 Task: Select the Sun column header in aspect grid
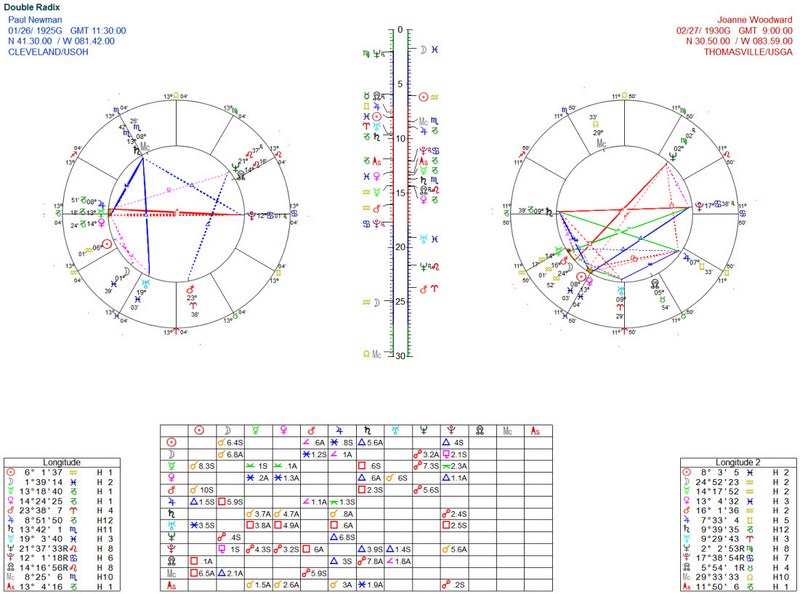(x=198, y=430)
